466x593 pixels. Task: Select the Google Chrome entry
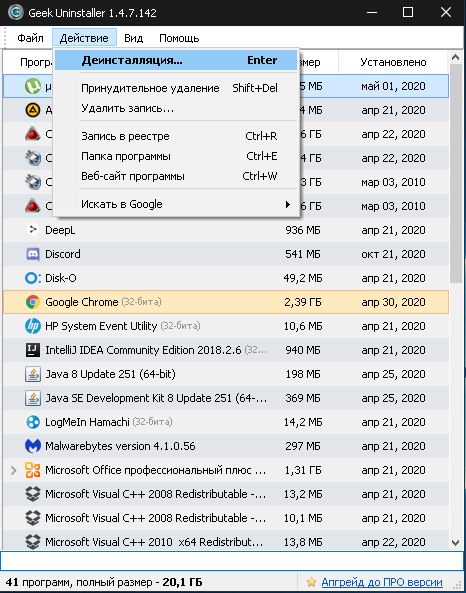tap(226, 302)
